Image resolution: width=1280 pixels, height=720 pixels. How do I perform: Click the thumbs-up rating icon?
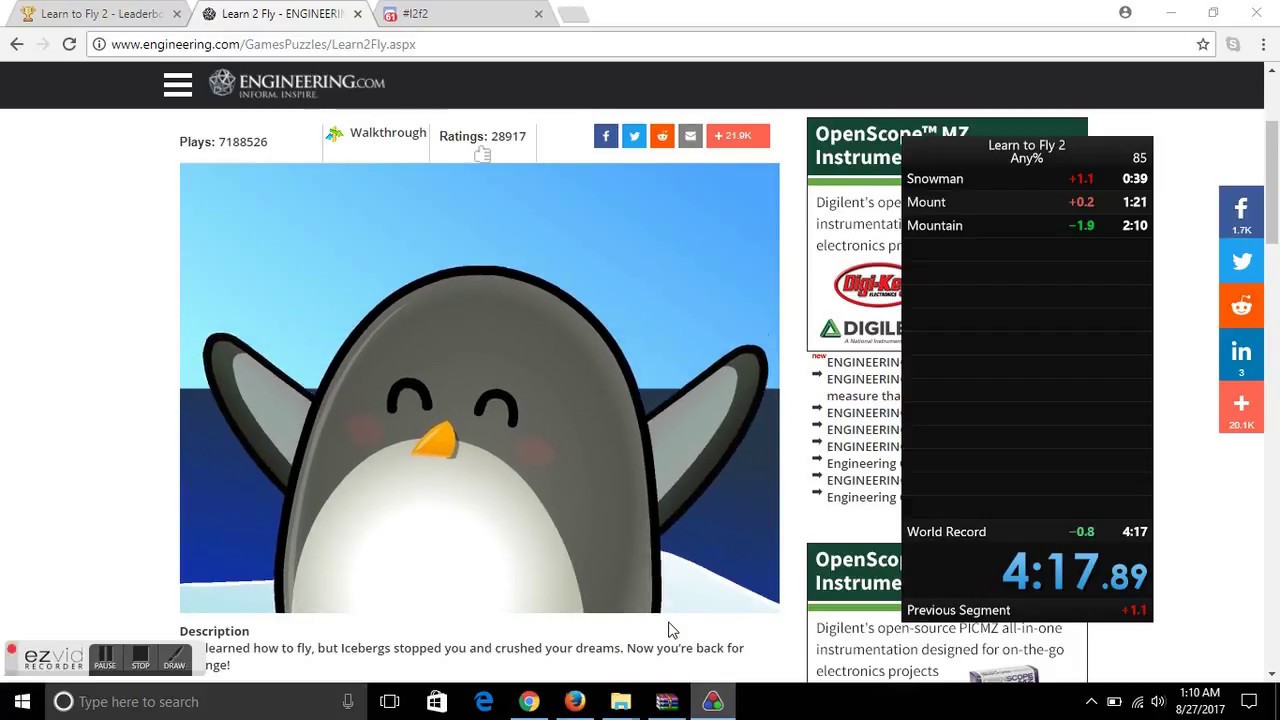(482, 154)
